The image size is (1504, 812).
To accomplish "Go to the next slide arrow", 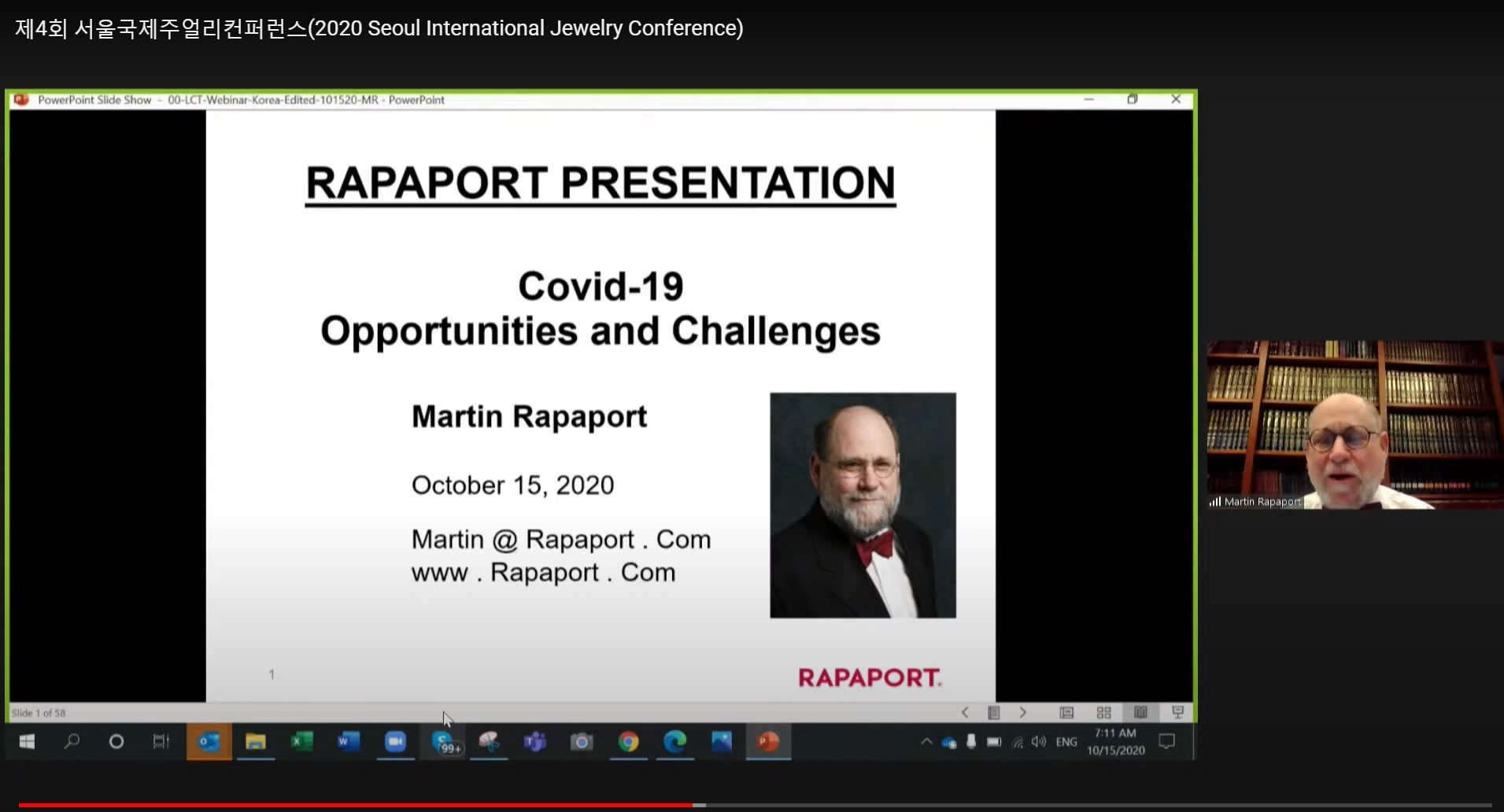I will tap(1022, 713).
